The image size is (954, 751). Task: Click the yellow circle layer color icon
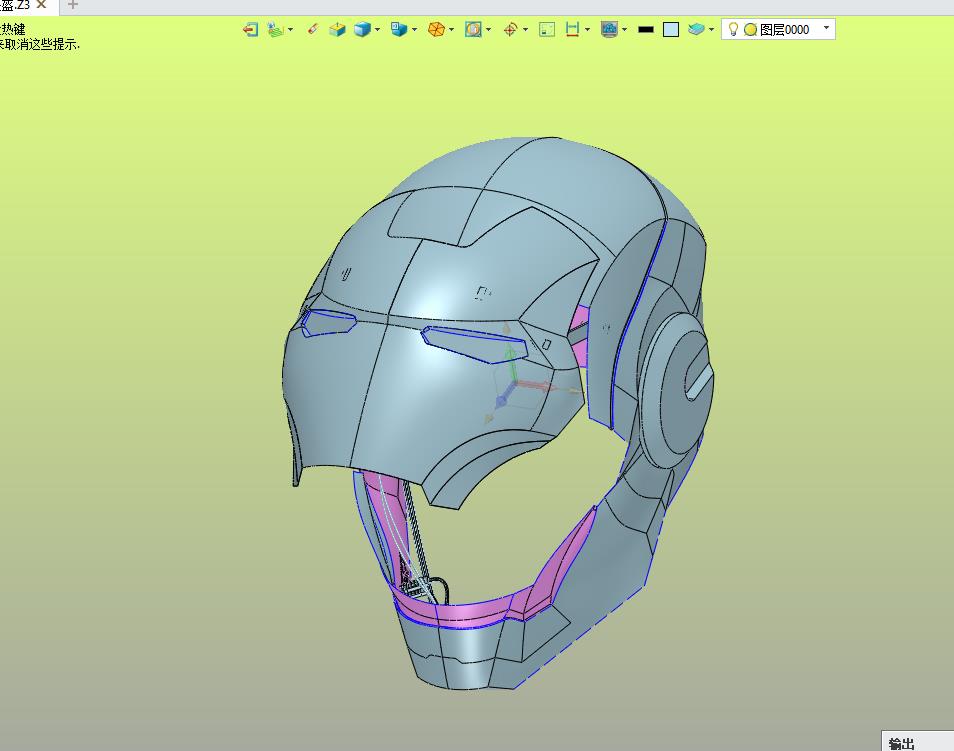tap(750, 29)
